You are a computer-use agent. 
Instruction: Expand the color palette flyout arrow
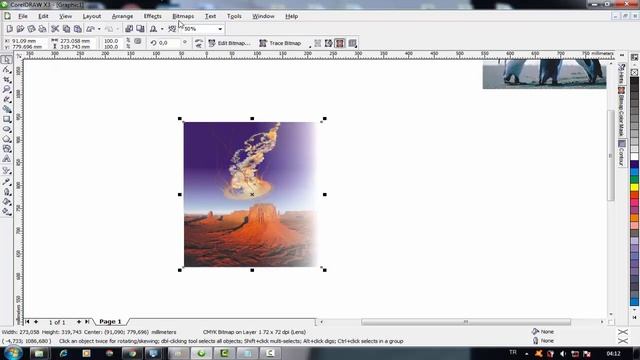(x=634, y=317)
